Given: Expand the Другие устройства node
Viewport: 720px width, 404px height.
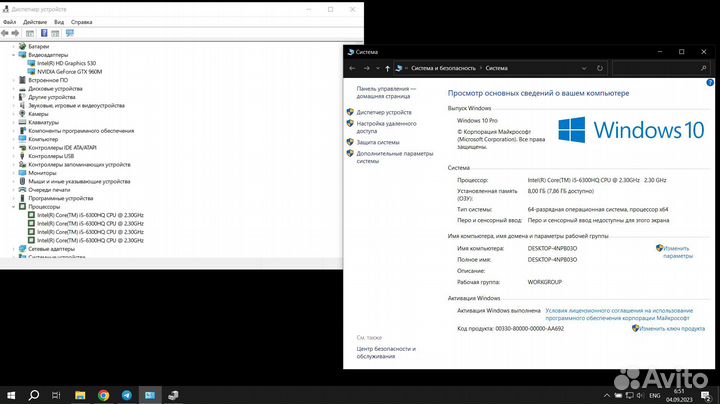Looking at the screenshot, I should [x=13, y=97].
